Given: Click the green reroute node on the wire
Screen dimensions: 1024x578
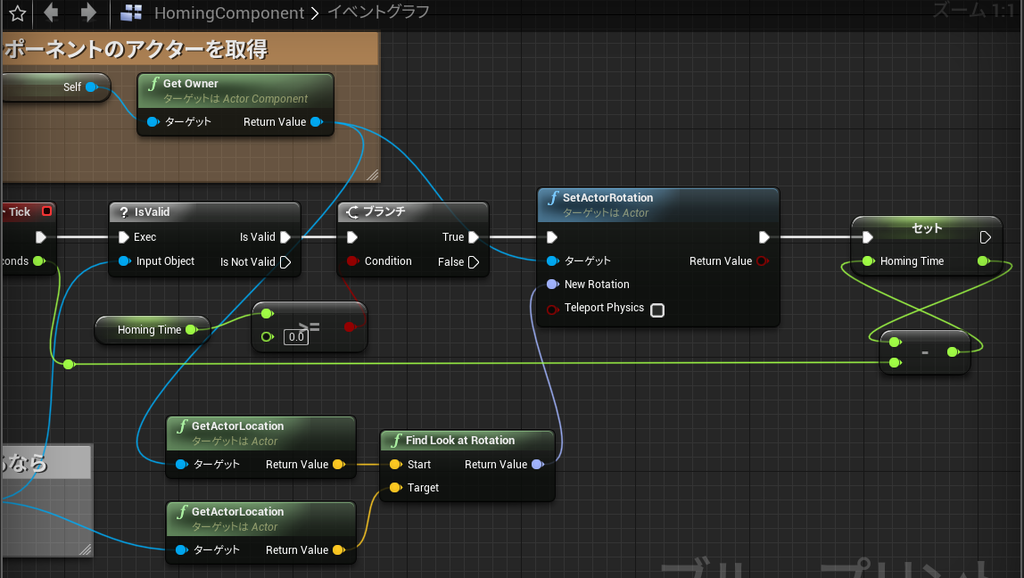Looking at the screenshot, I should tap(69, 364).
